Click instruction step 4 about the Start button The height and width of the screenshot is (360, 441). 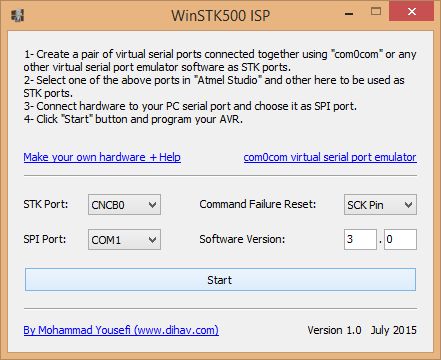pos(133,119)
